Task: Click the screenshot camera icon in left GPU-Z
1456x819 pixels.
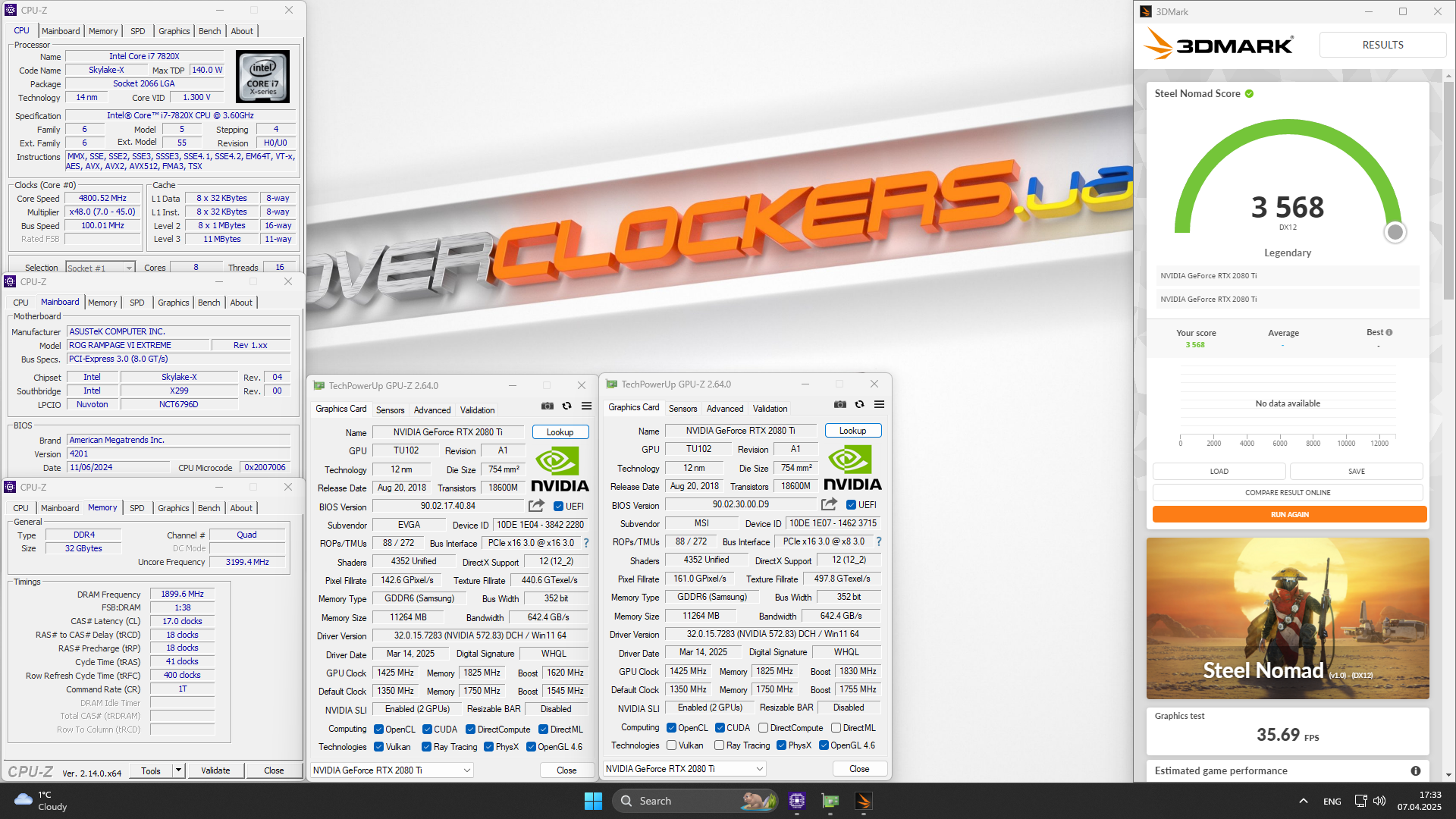Action: (x=547, y=406)
